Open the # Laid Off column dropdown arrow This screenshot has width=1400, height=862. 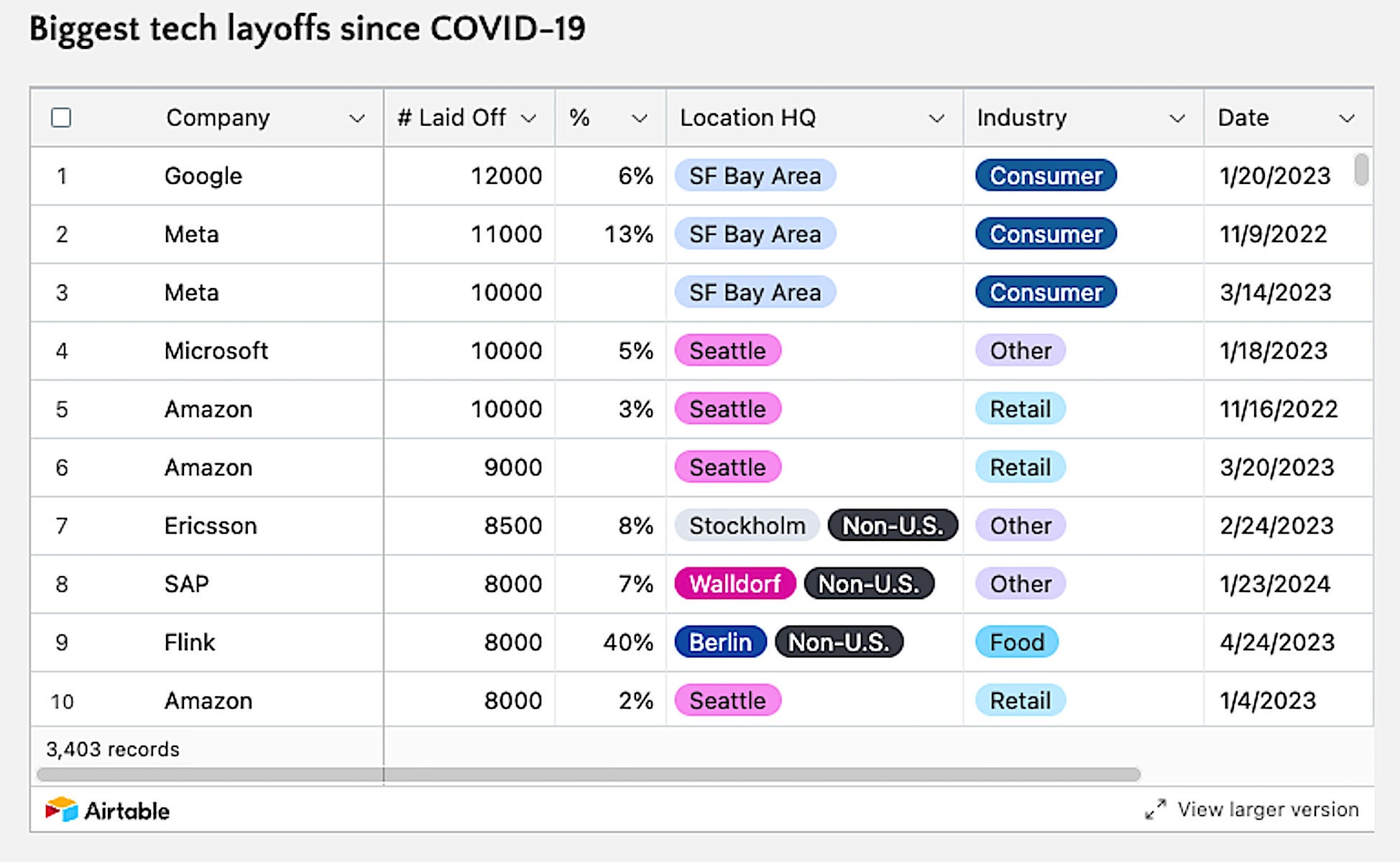click(x=529, y=119)
